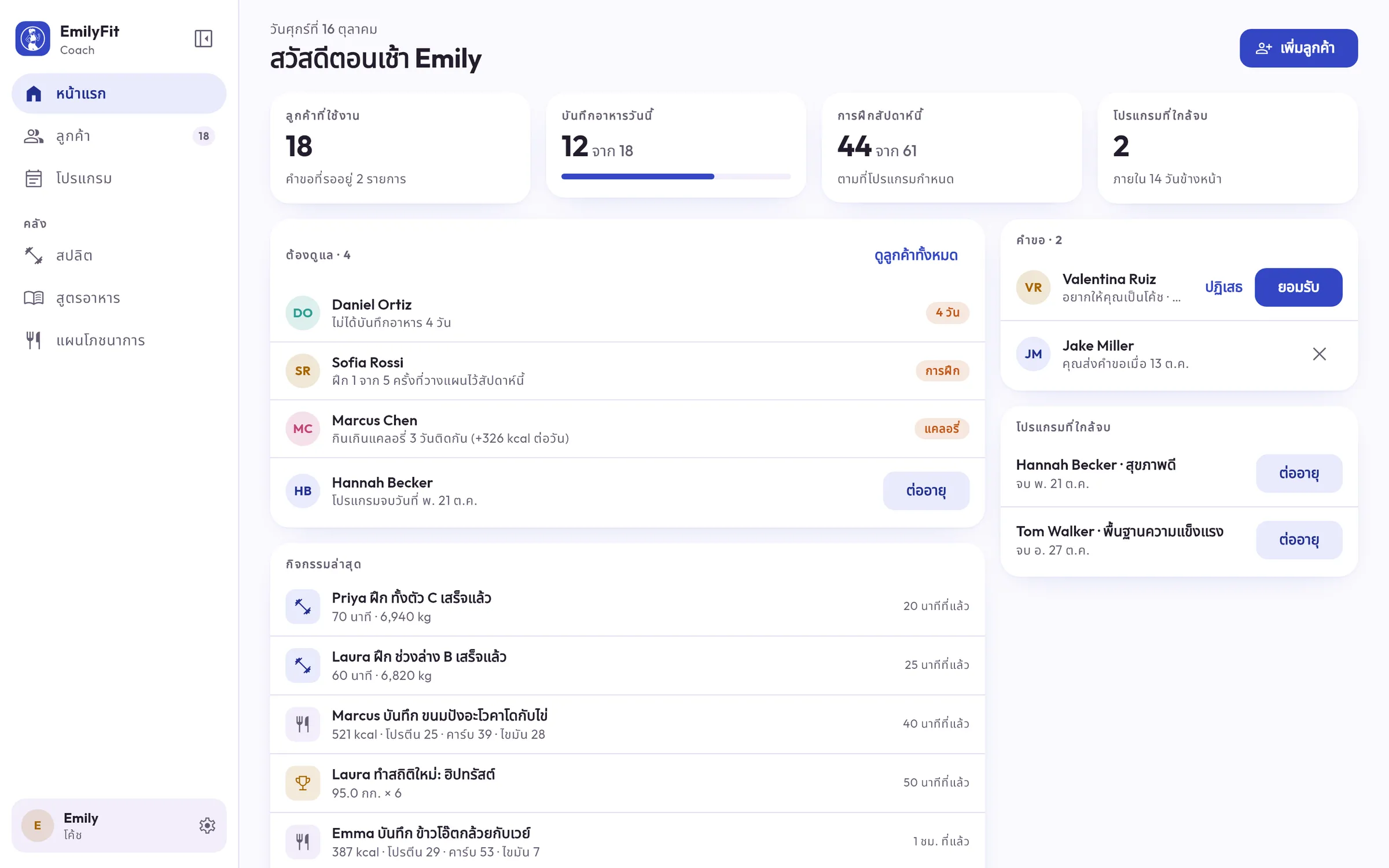Click the 18 count badge next to ลูกค้า
This screenshot has width=1389, height=868.
point(203,136)
